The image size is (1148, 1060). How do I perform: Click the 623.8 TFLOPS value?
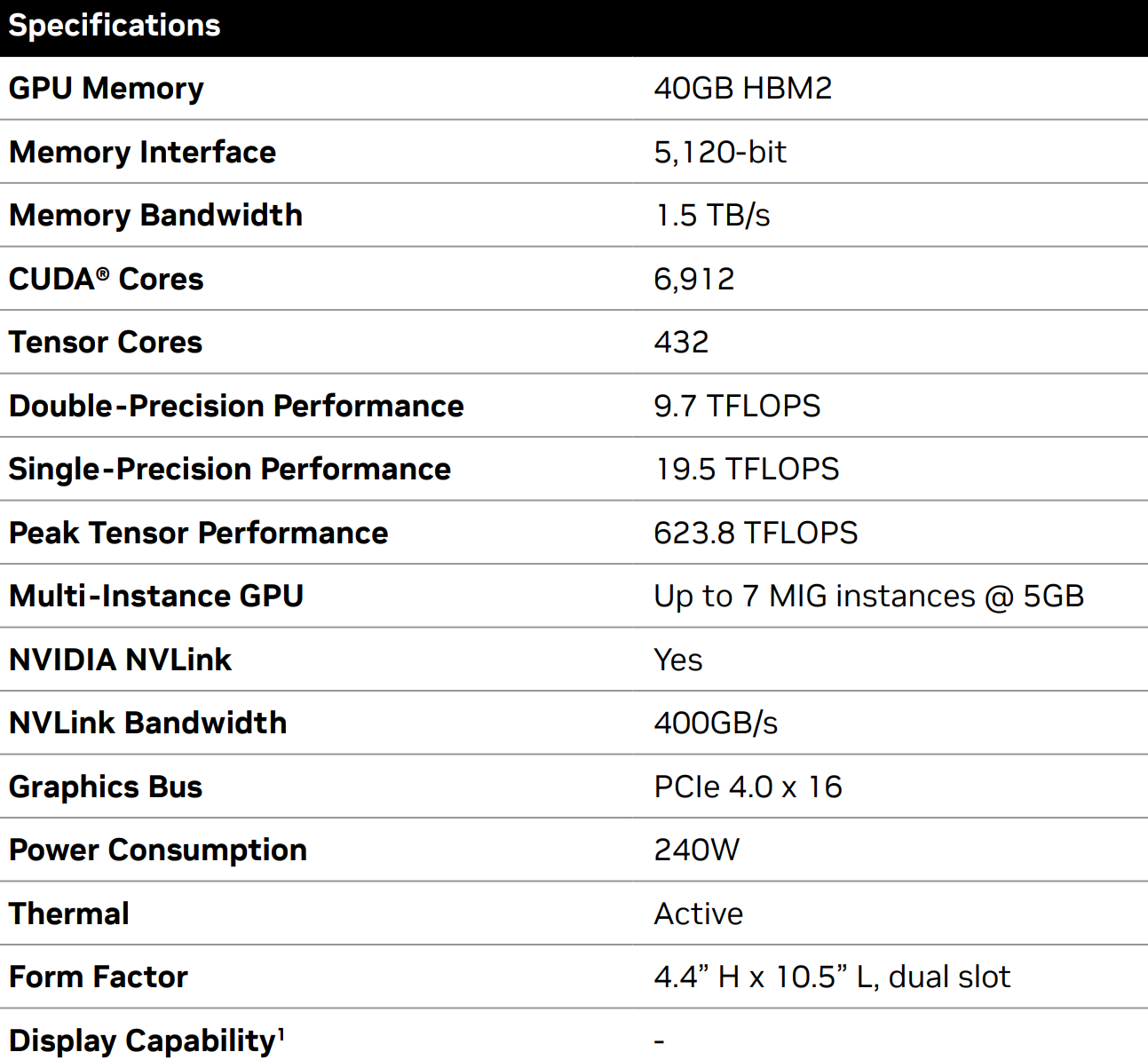(756, 533)
